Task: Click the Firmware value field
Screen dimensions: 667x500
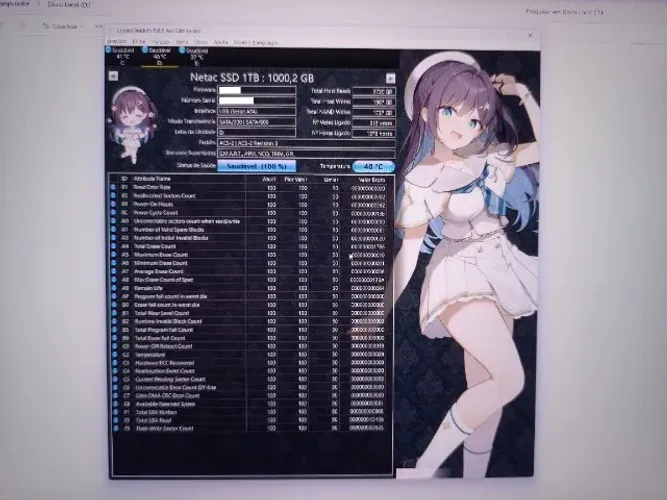Action: tap(257, 90)
